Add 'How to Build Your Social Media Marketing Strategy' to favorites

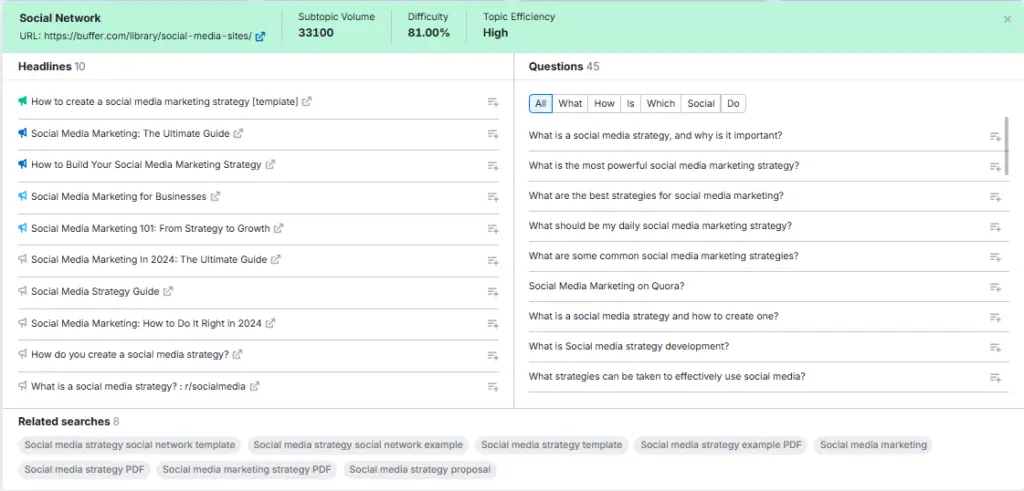tap(492, 166)
